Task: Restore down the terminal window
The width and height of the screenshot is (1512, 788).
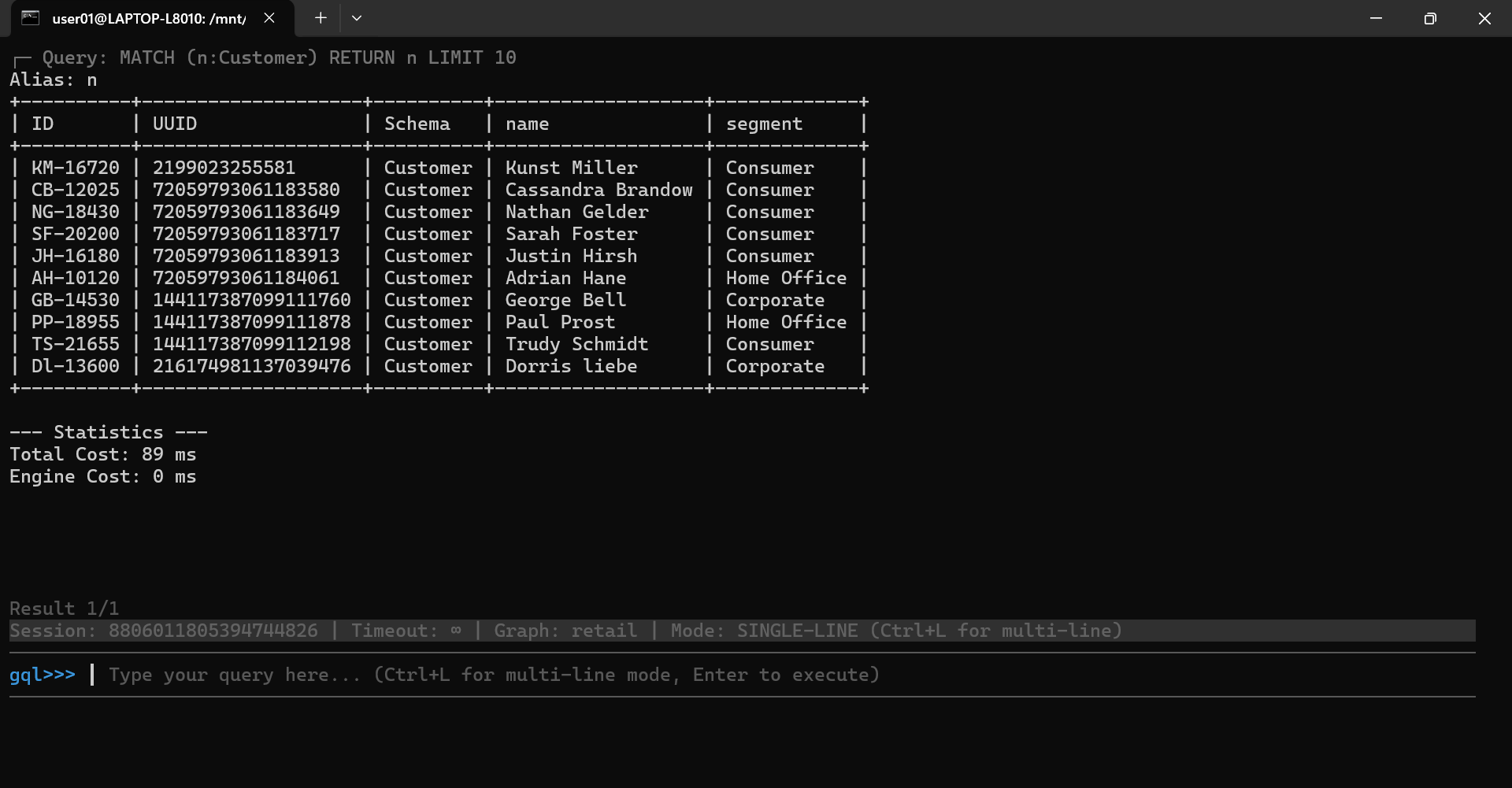Action: coord(1430,18)
